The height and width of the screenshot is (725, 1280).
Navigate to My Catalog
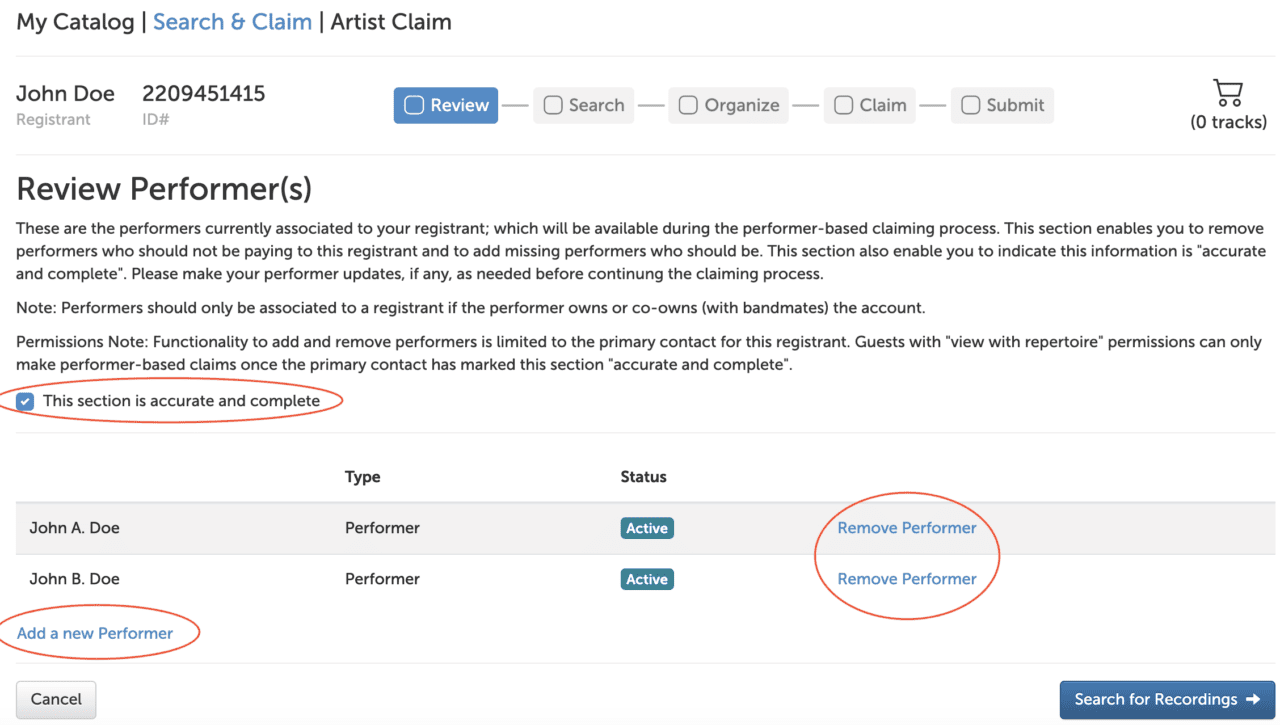coord(75,21)
